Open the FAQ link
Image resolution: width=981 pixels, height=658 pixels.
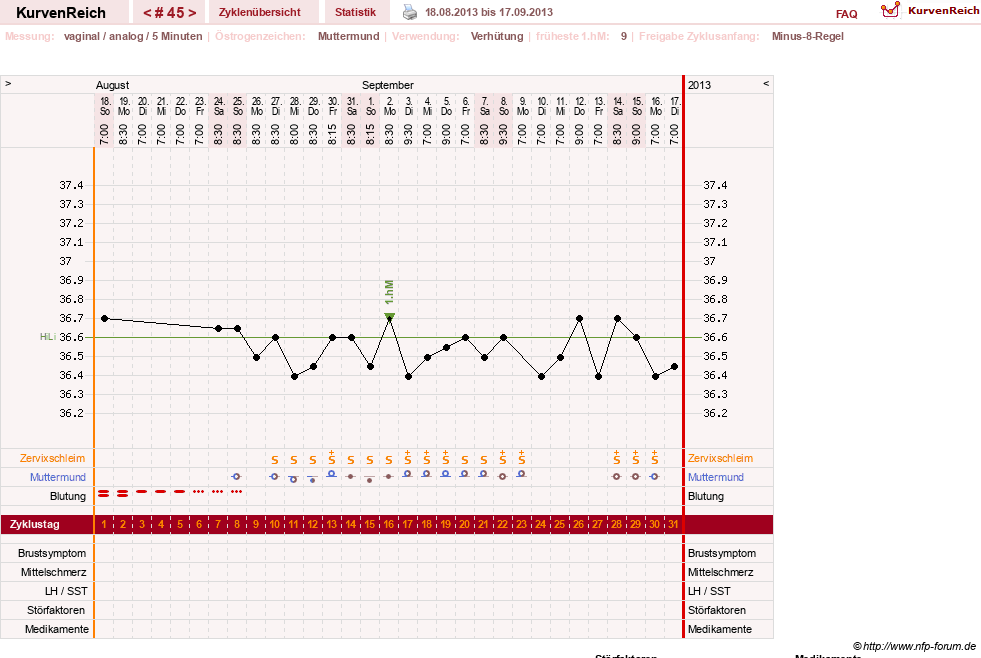(x=846, y=14)
